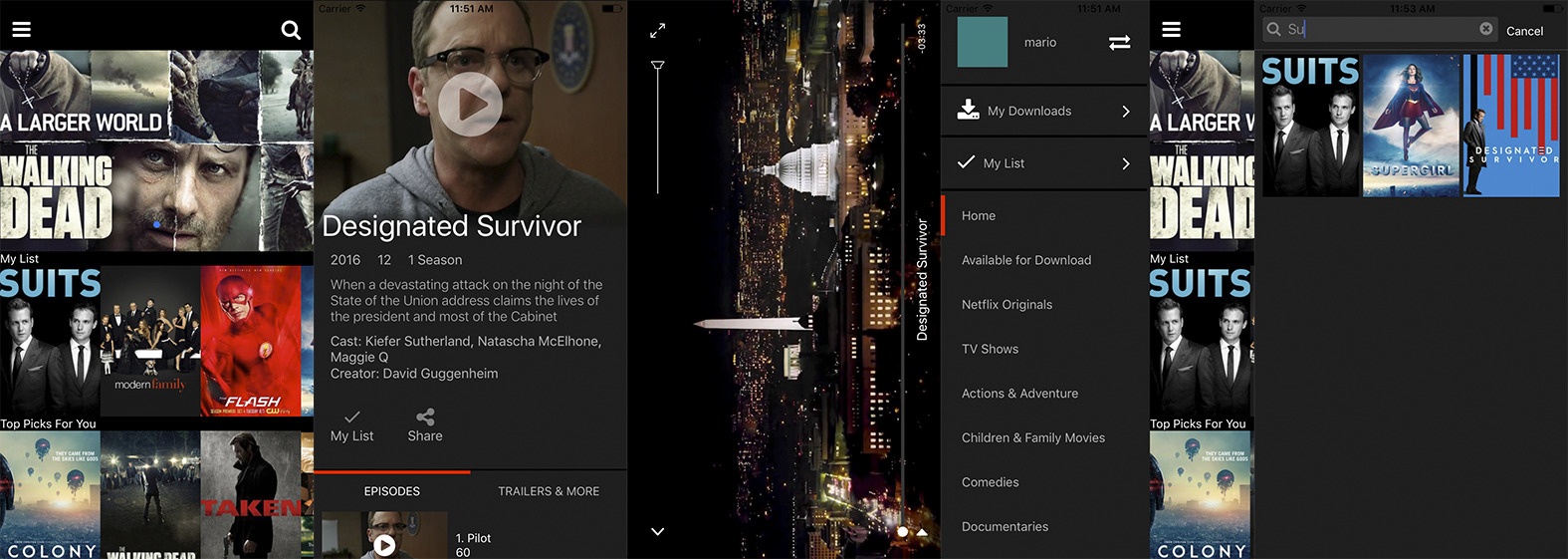Tap Wi-Fi icon in detail screen status bar
This screenshot has width=1568, height=559.
[360, 8]
